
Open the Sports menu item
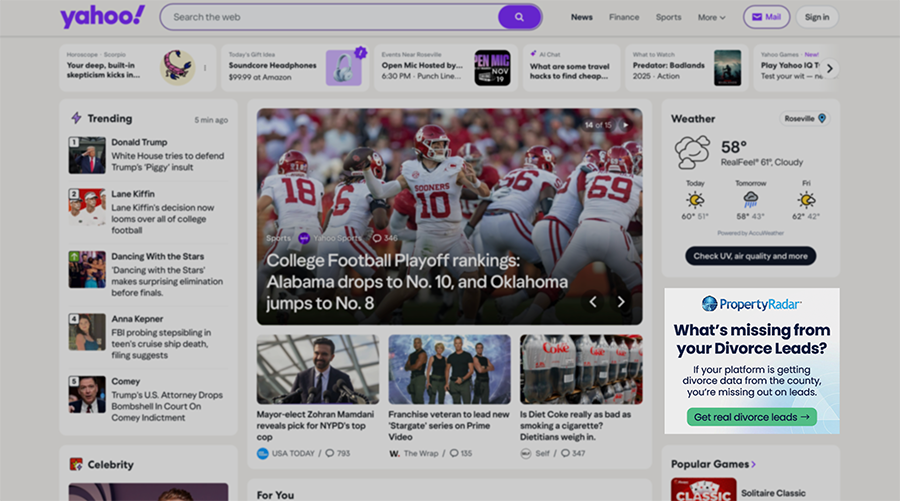[669, 17]
